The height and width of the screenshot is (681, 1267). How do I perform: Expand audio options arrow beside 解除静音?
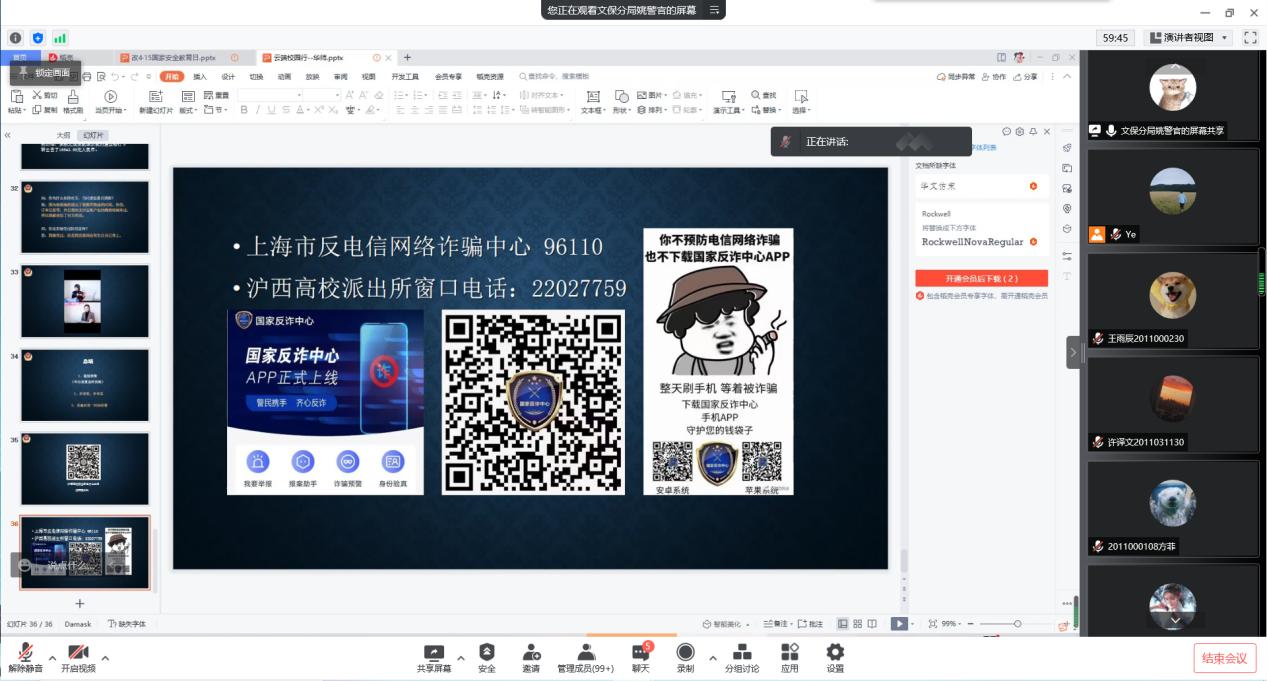[x=53, y=657]
